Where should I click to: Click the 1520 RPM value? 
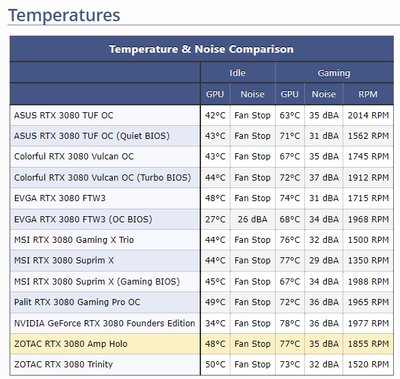click(x=368, y=364)
